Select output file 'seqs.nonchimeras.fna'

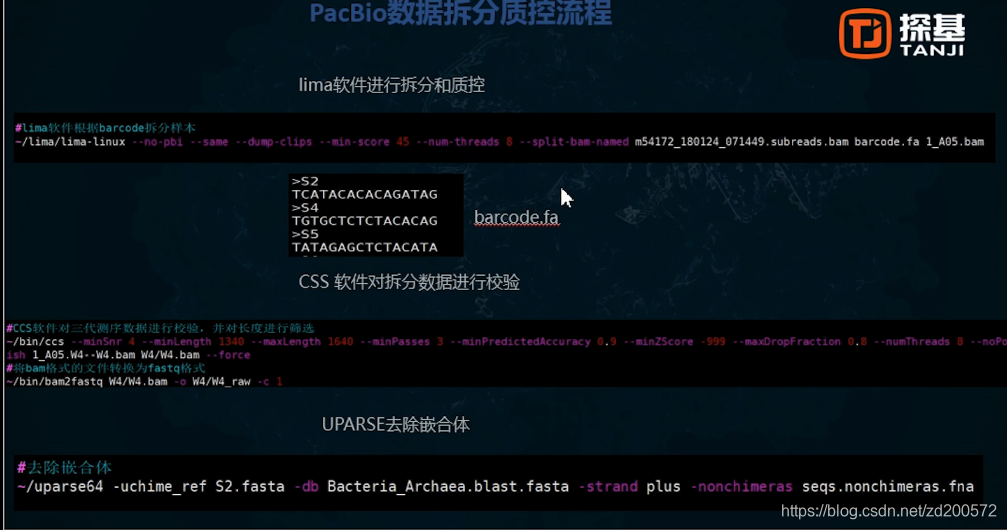(x=888, y=486)
